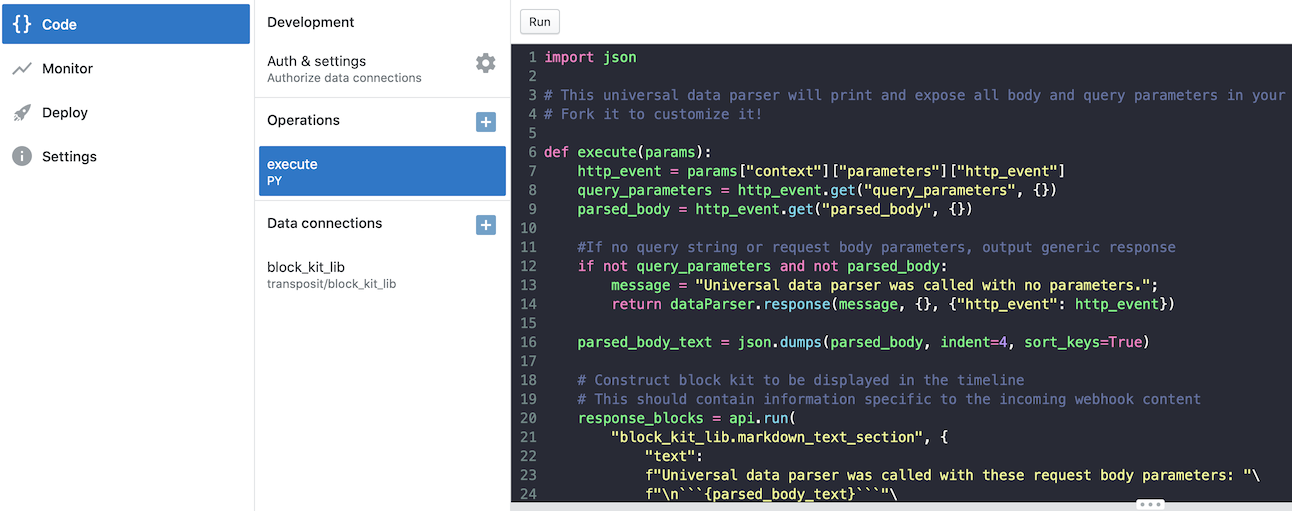Screen dimensions: 1292x511
Task: Click the '"text":' key on line 22
Action: coord(675,456)
